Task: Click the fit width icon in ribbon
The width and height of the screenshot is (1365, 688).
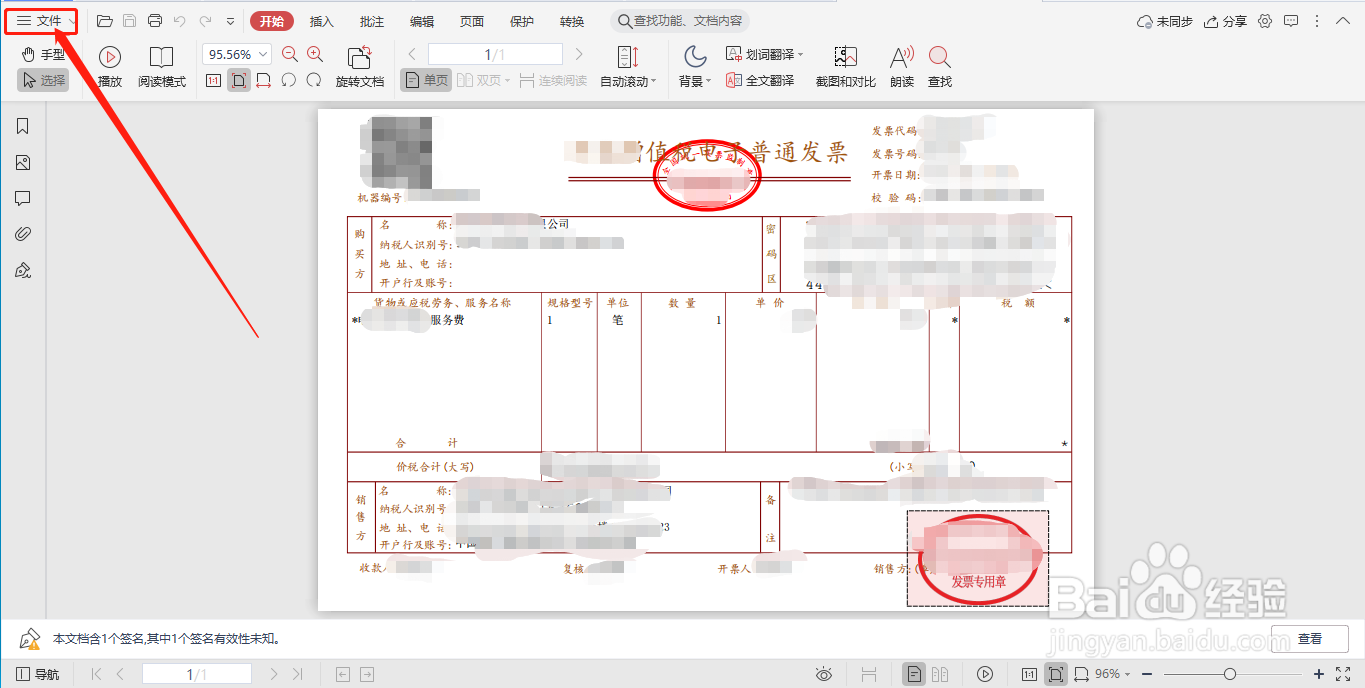Action: point(264,81)
